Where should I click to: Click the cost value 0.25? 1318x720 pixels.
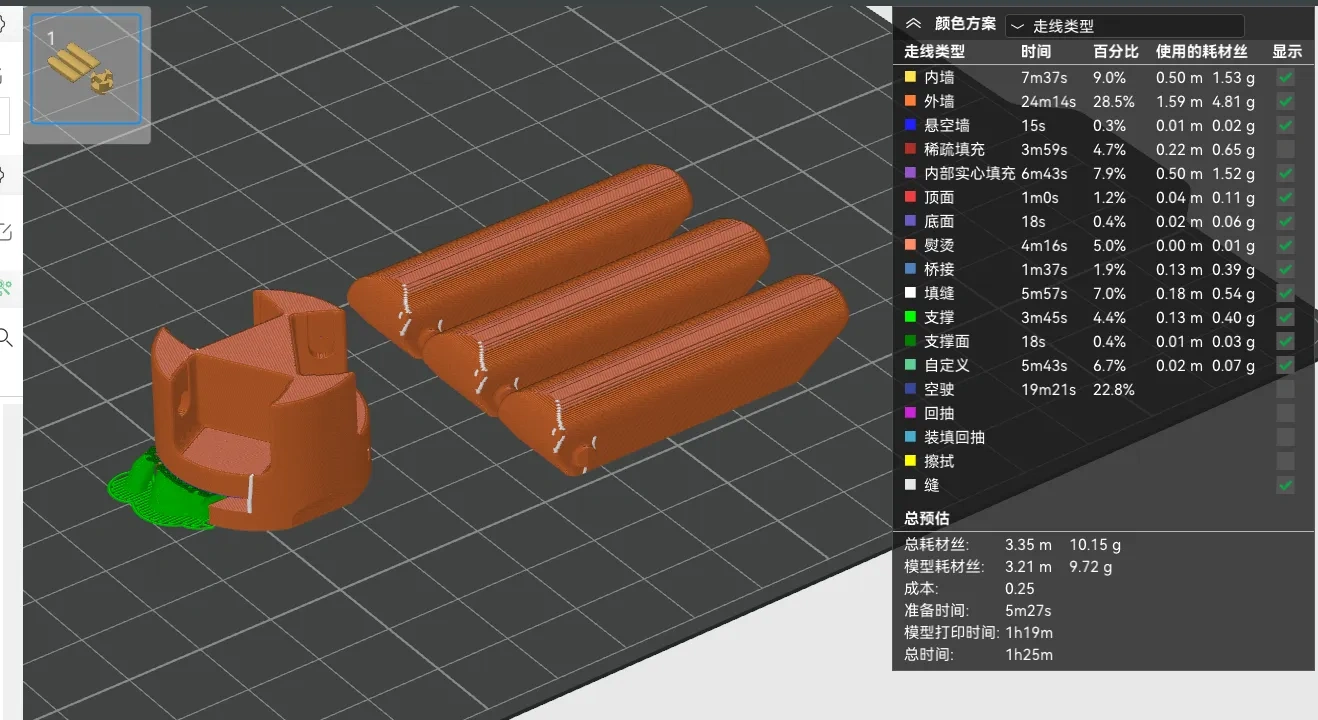[1020, 589]
